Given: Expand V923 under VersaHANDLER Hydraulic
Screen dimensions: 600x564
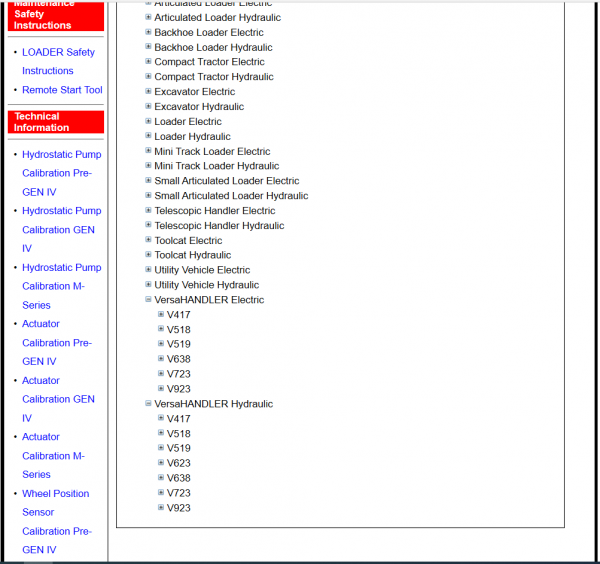Looking at the screenshot, I should point(161,507).
